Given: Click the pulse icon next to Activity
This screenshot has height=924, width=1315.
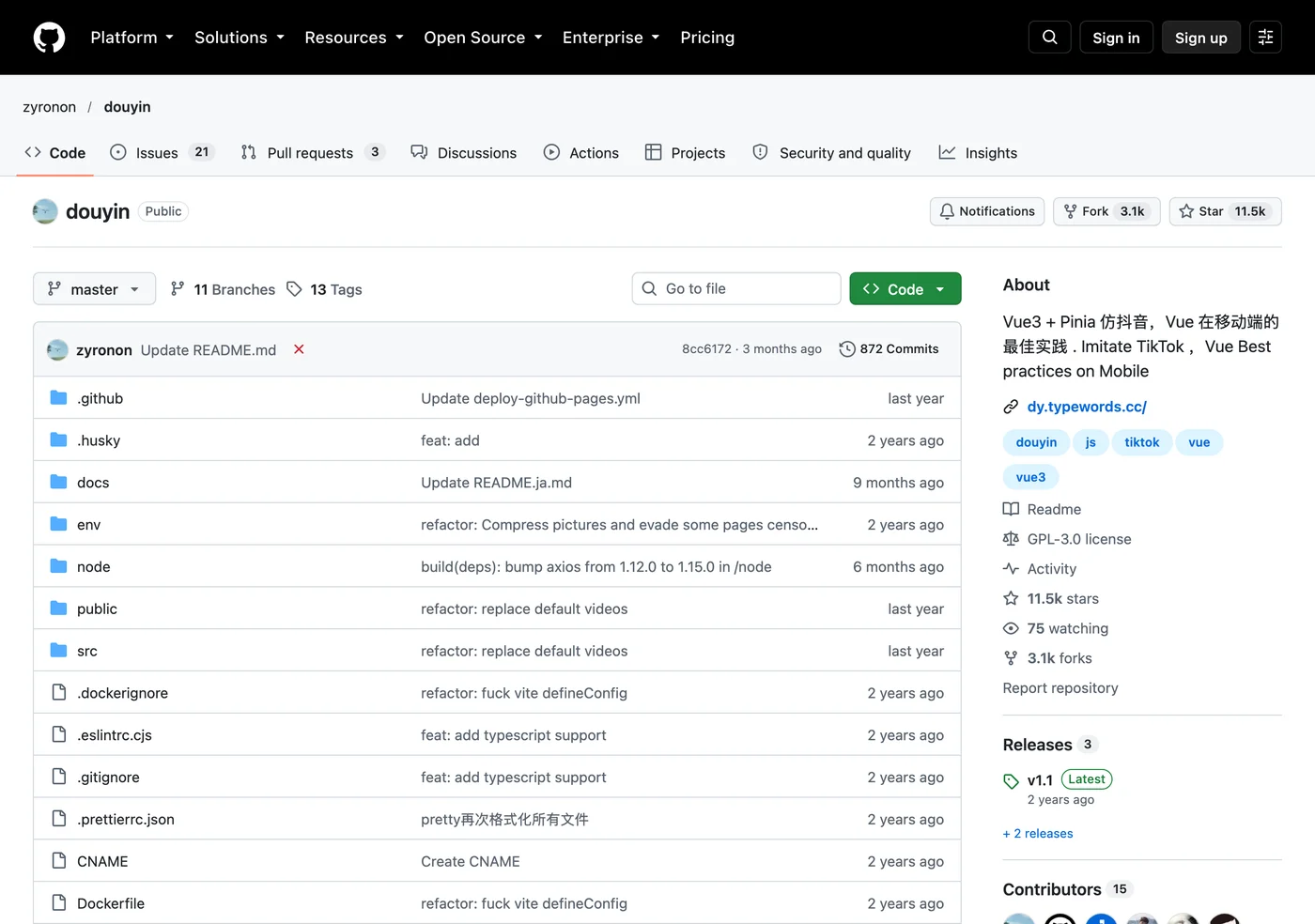Looking at the screenshot, I should [x=1011, y=569].
